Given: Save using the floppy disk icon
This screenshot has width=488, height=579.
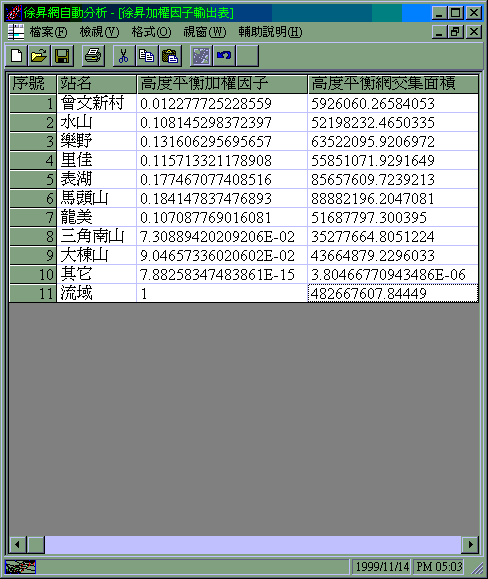Looking at the screenshot, I should coord(62,56).
